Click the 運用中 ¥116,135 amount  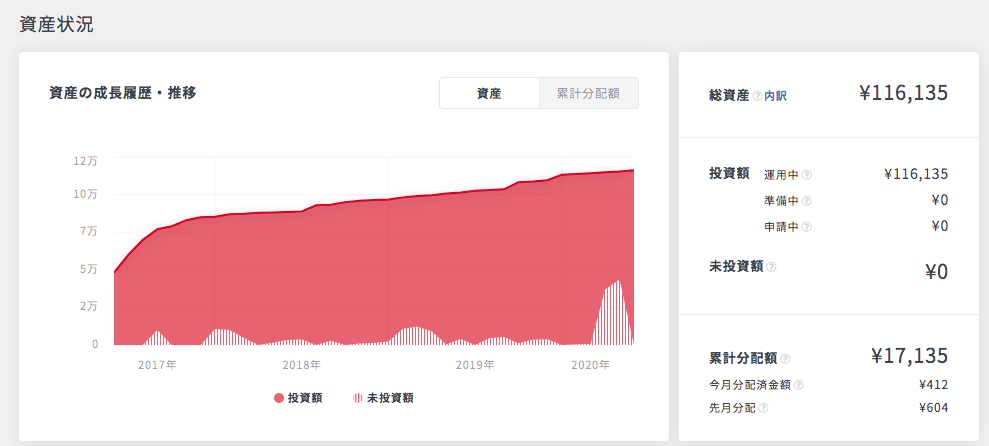click(x=916, y=175)
